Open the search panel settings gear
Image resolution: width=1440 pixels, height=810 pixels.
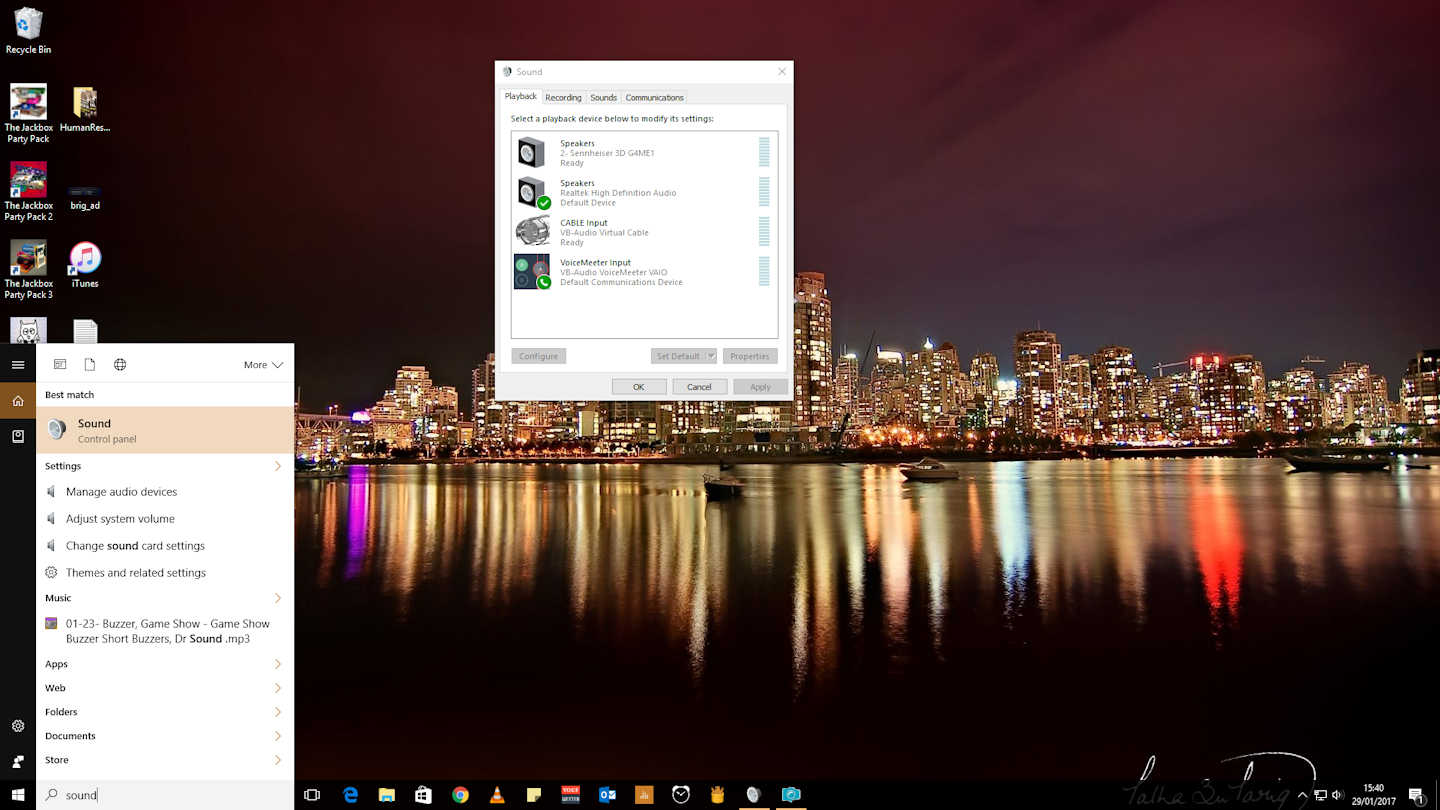click(18, 726)
